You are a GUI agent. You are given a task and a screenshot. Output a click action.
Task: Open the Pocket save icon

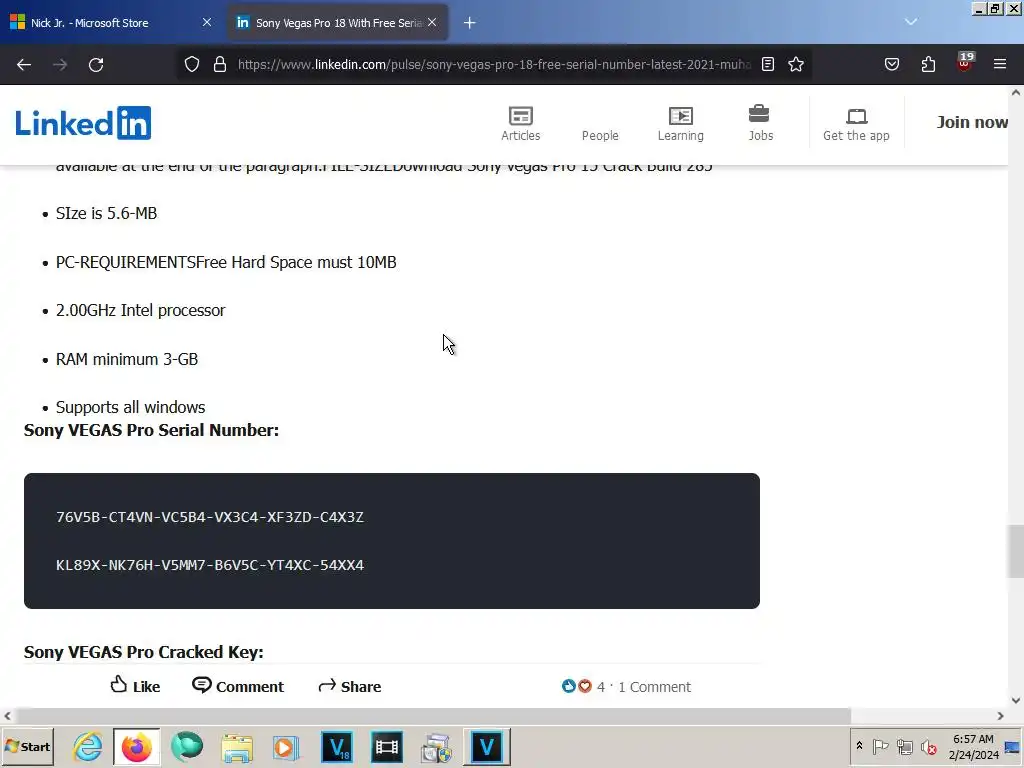click(x=892, y=65)
